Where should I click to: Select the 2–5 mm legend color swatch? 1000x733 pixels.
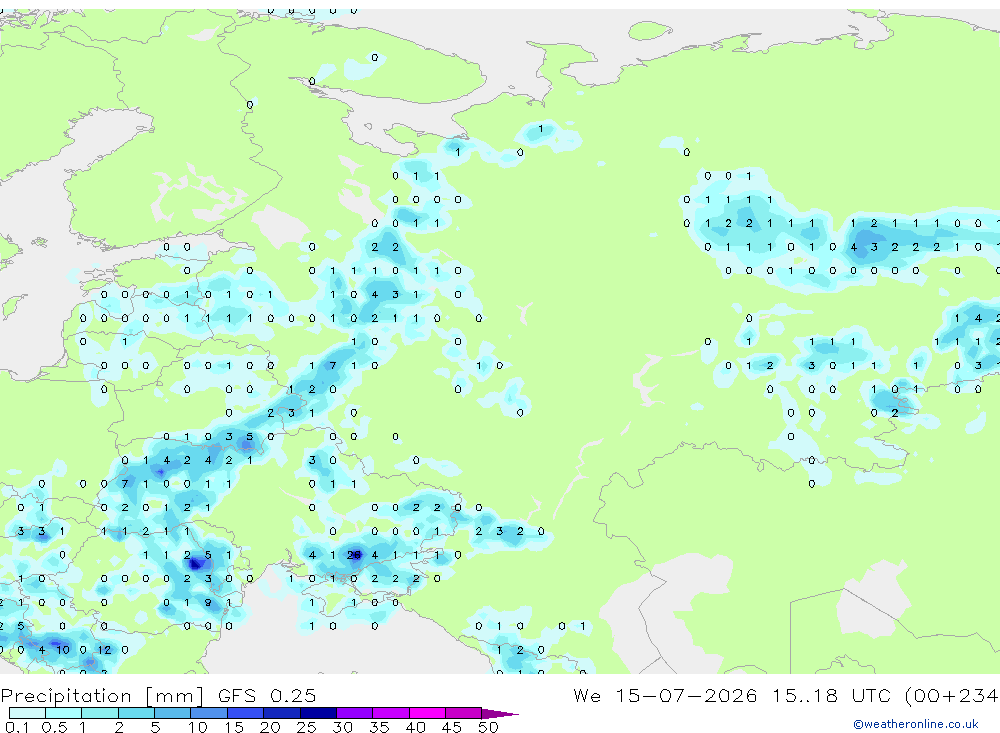point(136,713)
